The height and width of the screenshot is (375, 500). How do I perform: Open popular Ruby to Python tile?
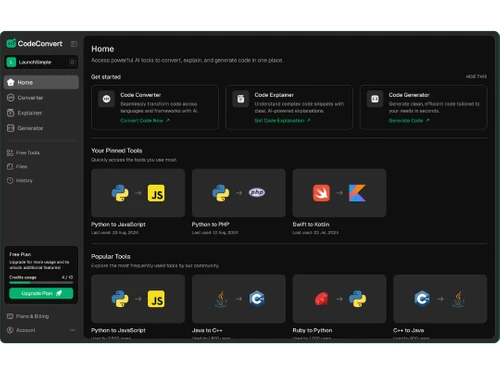click(x=339, y=299)
